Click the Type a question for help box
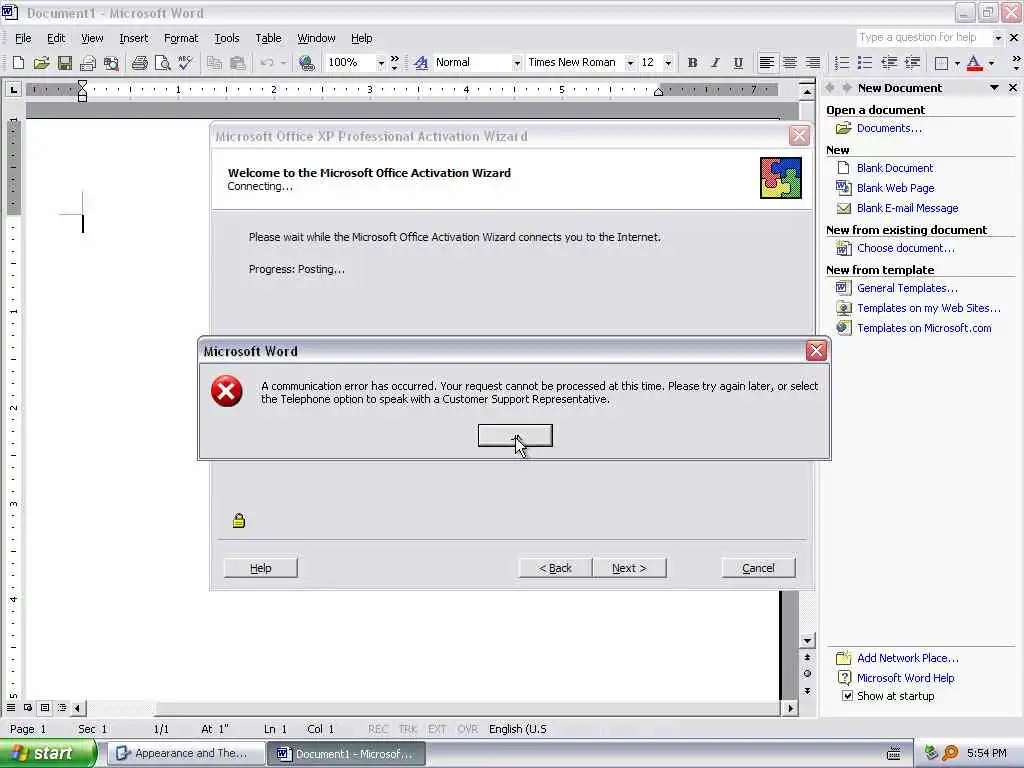This screenshot has height=768, width=1024. point(923,37)
